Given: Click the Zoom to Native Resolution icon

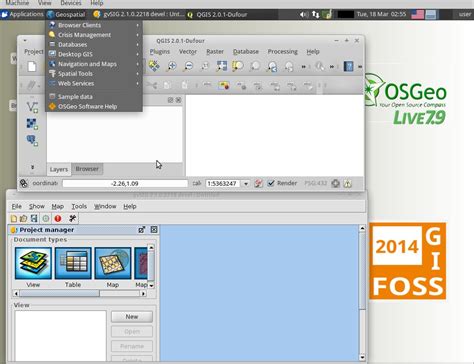Looking at the screenshot, I should (205, 66).
